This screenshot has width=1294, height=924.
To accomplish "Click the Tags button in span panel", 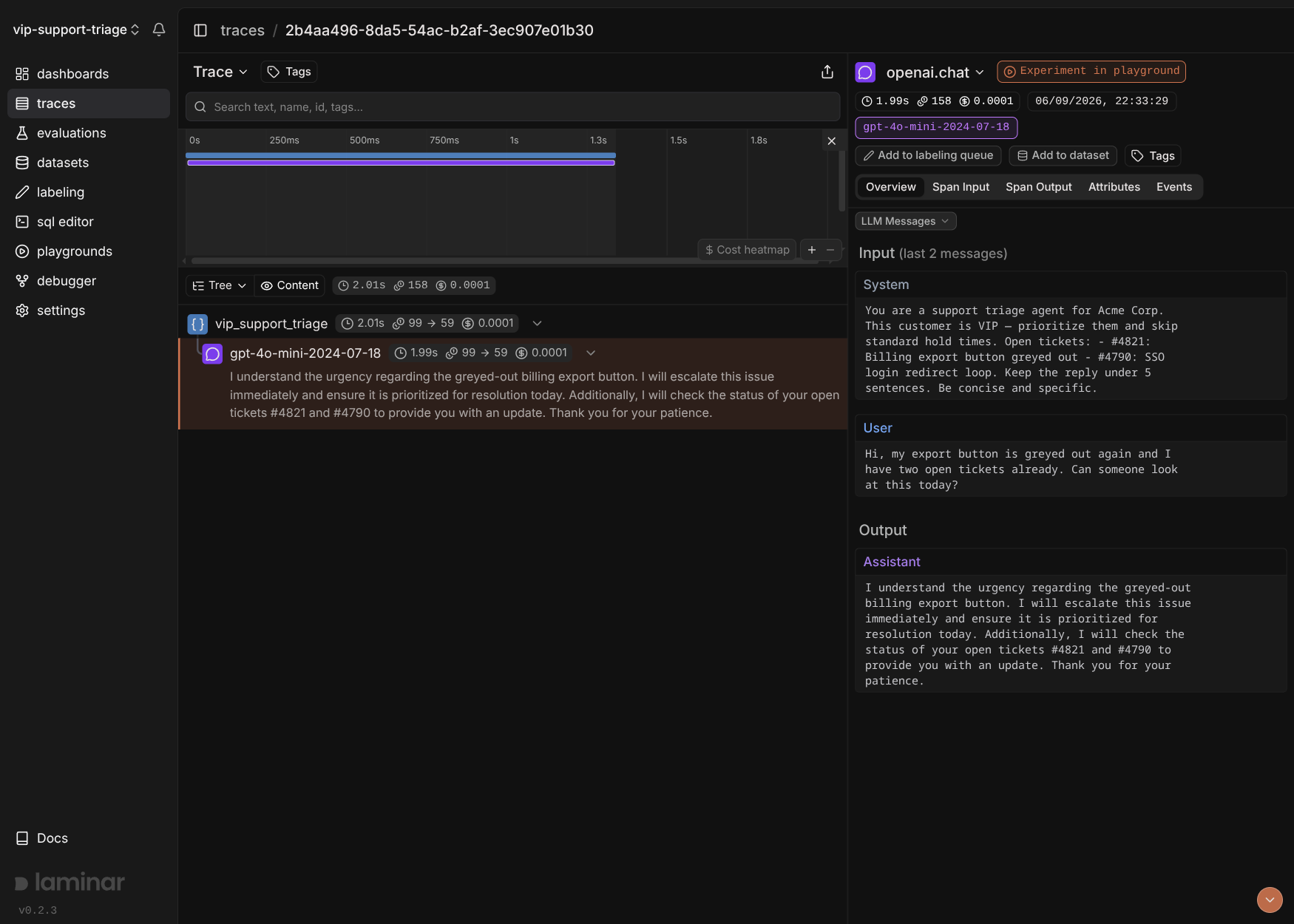I will pos(1153,155).
